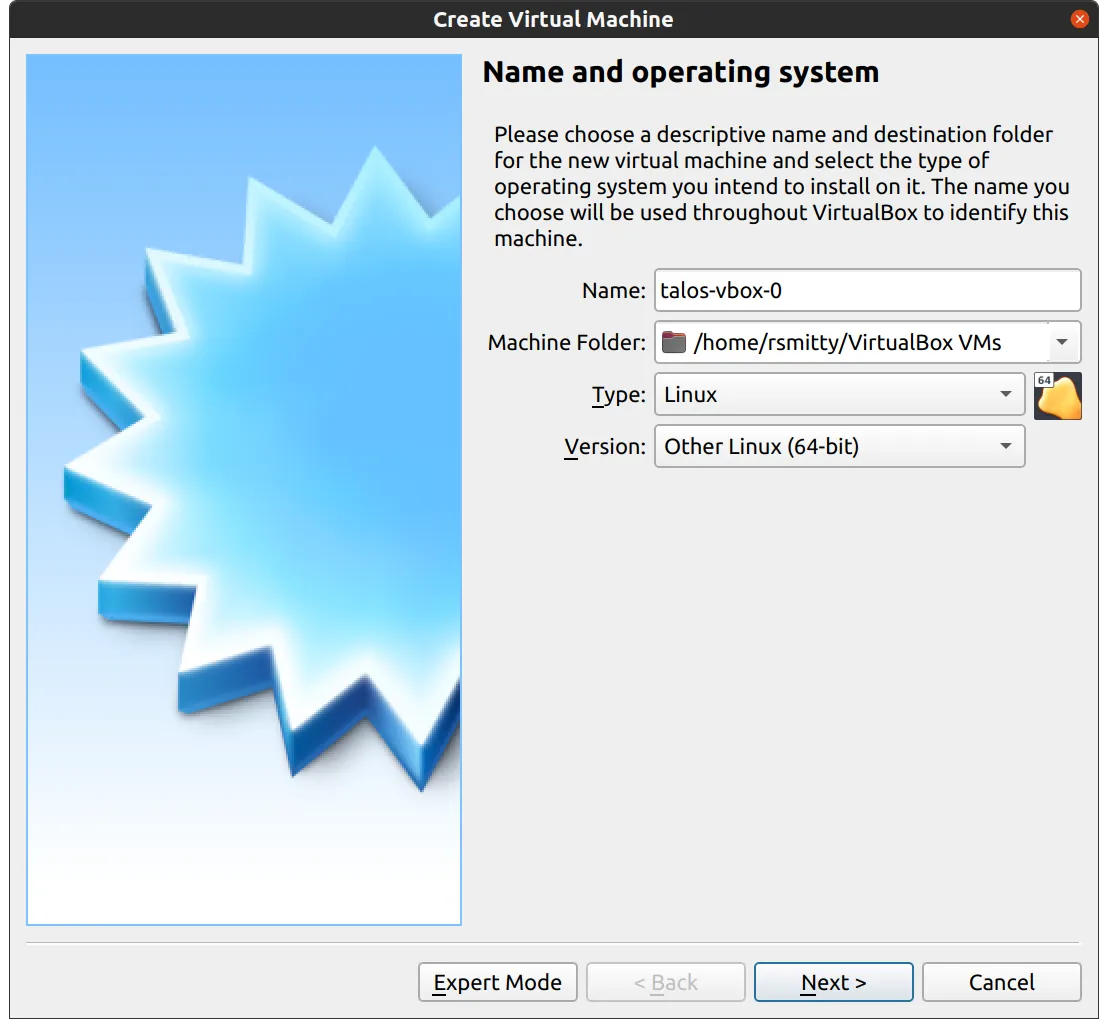1108x1028 pixels.
Task: Click the greyed-out < Back button
Action: pos(665,982)
